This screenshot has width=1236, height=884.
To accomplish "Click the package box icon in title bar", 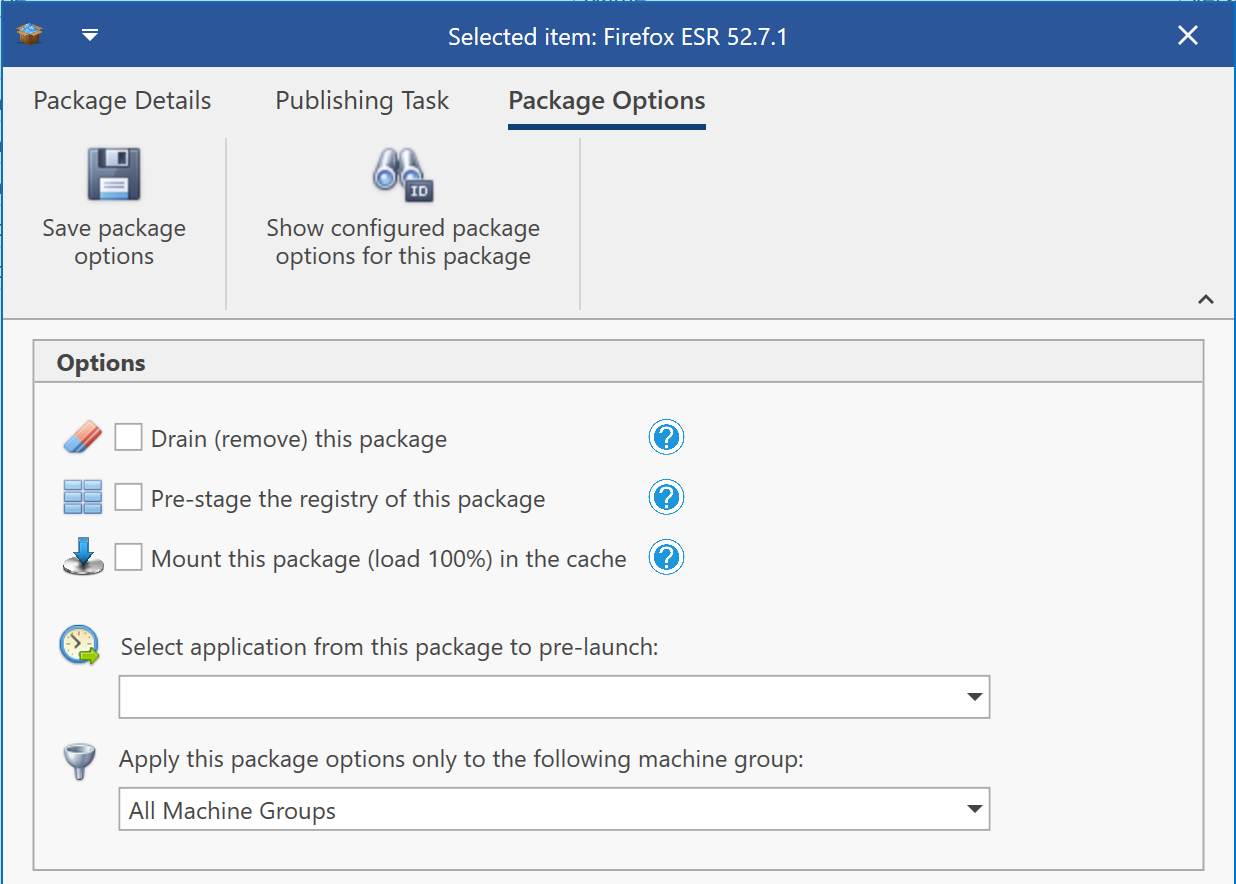I will 30,36.
